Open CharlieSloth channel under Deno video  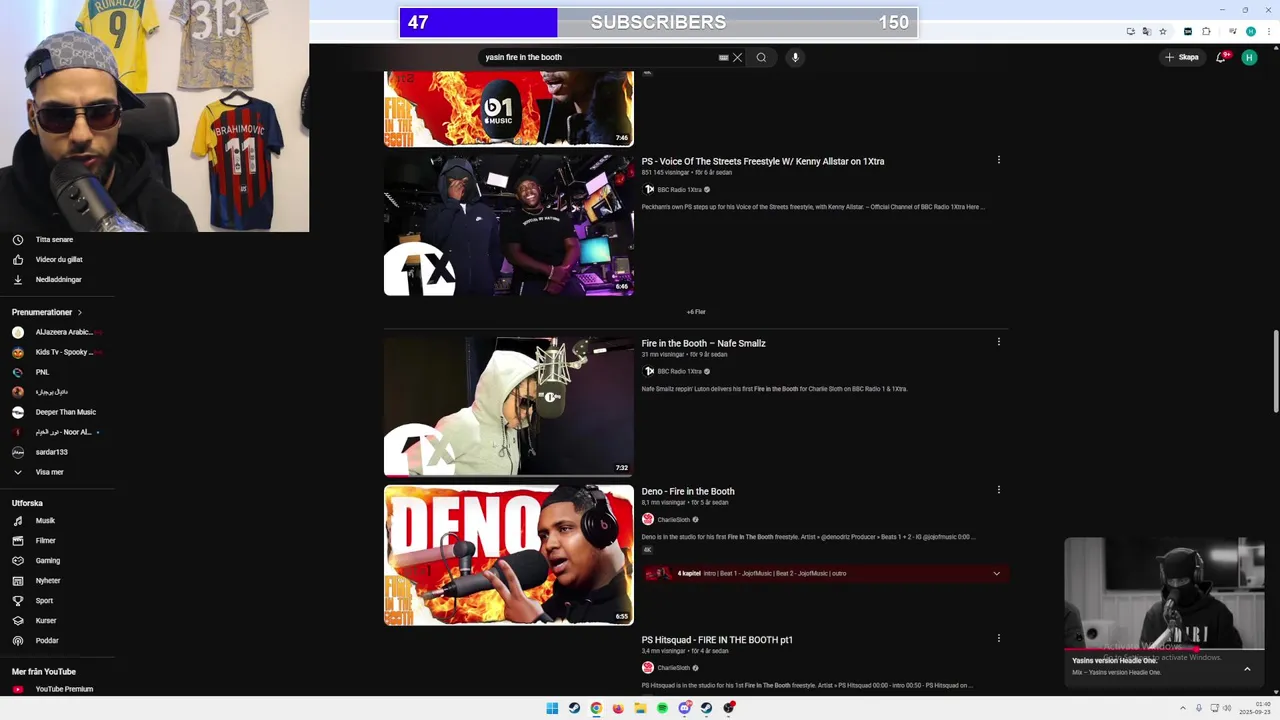[674, 519]
